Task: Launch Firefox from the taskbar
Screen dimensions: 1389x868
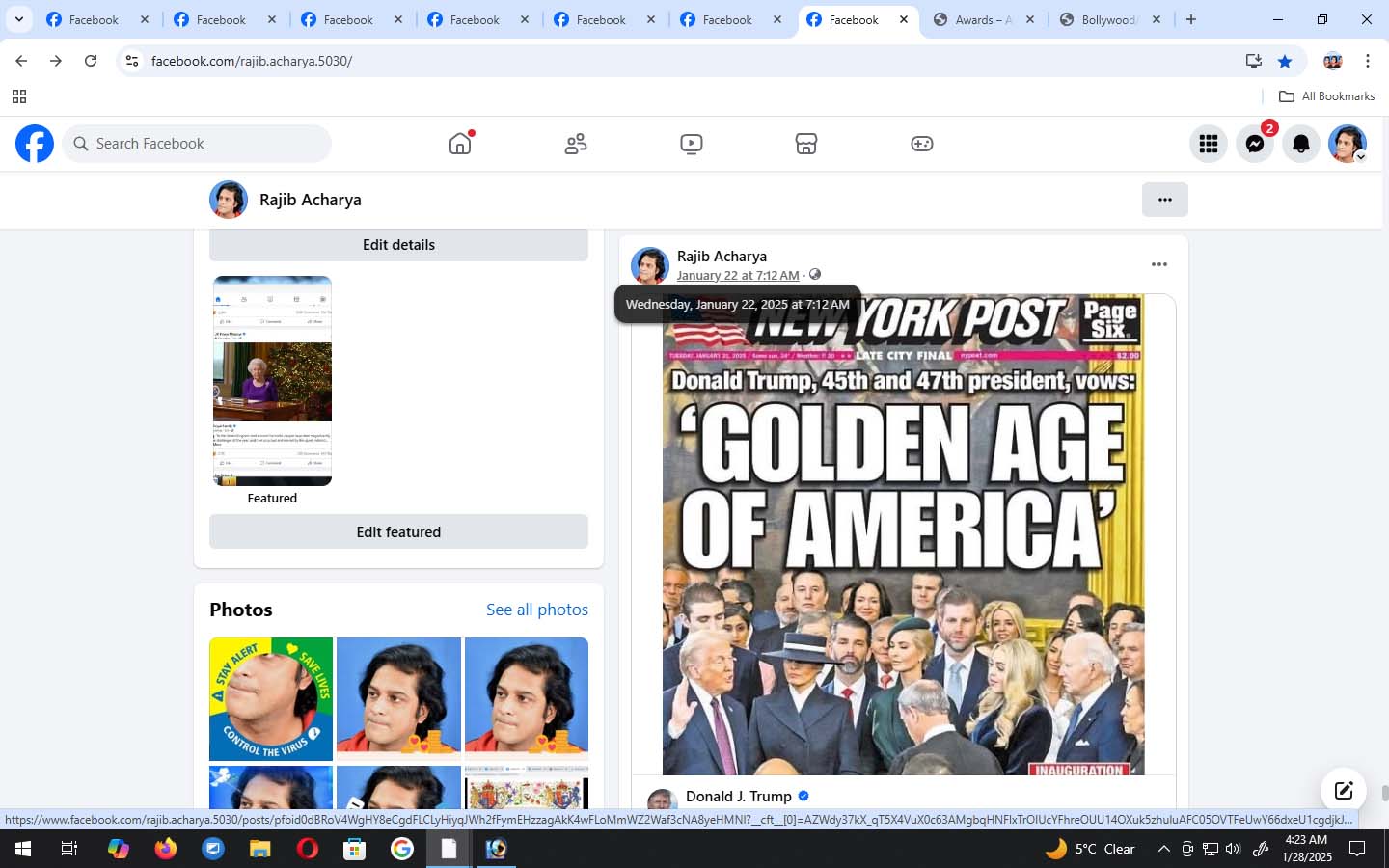Action: coord(166,849)
